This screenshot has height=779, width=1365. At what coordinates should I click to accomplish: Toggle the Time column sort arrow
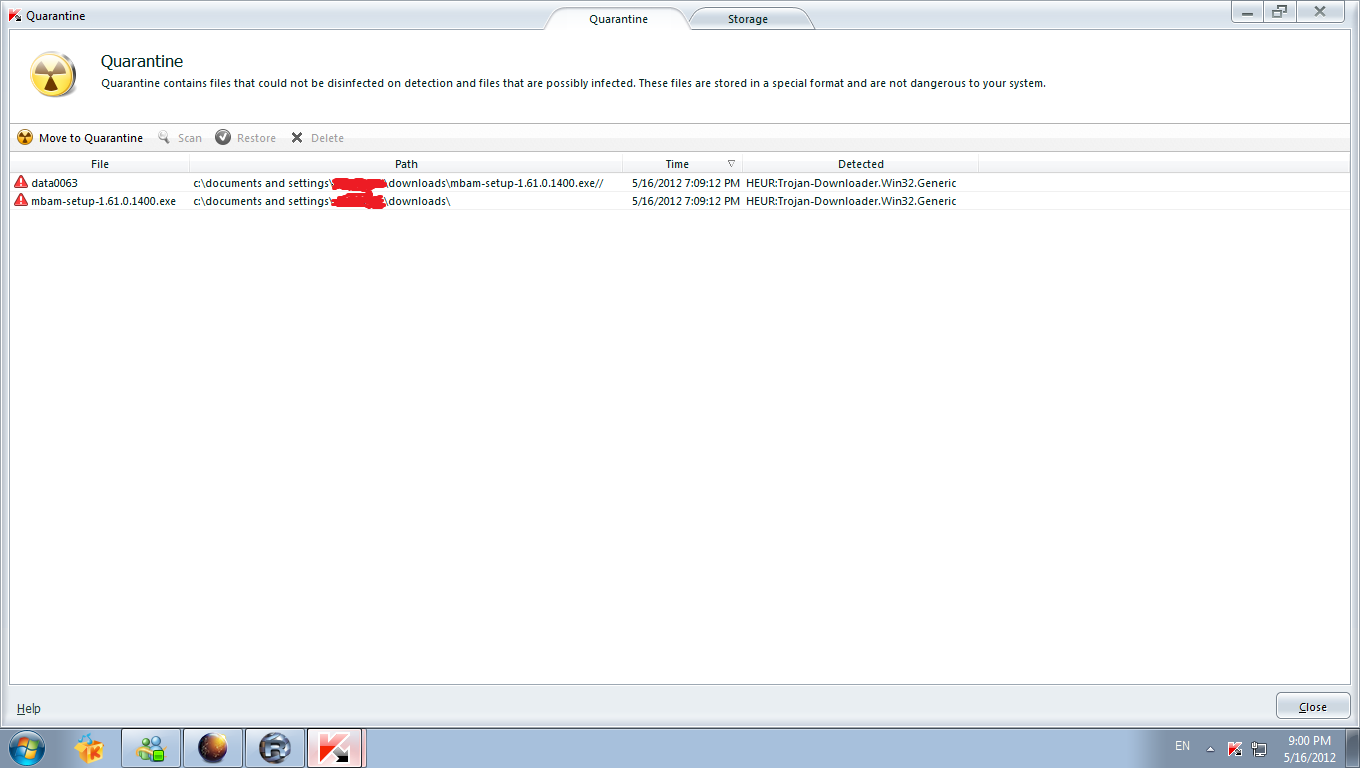coord(731,164)
